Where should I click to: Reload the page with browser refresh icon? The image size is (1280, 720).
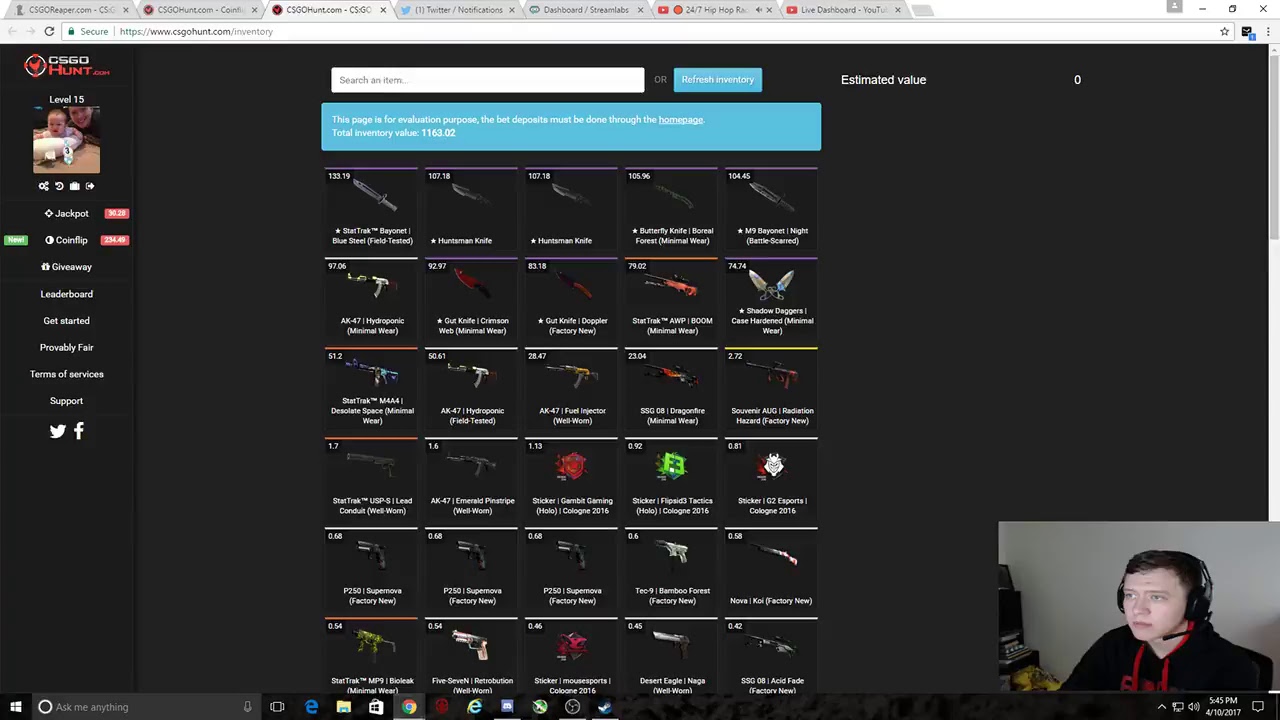(49, 31)
